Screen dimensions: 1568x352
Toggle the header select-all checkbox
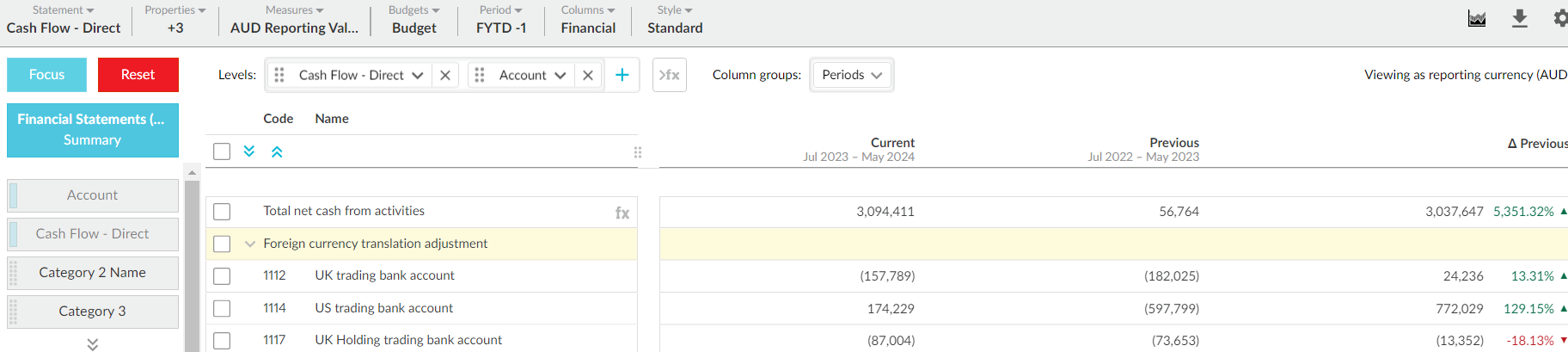[222, 151]
